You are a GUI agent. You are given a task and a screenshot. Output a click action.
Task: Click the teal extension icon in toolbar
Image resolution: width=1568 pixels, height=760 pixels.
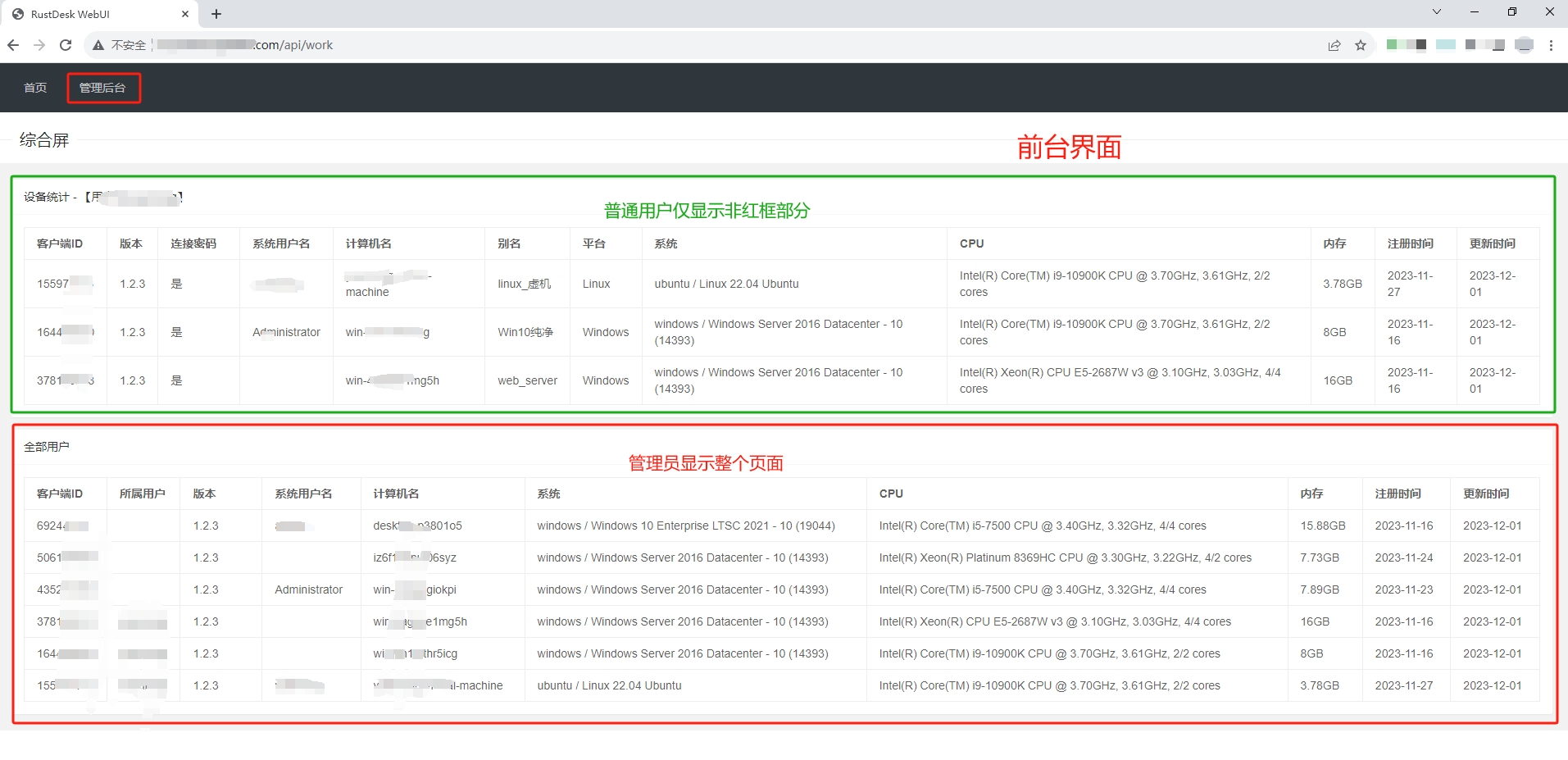click(1447, 44)
